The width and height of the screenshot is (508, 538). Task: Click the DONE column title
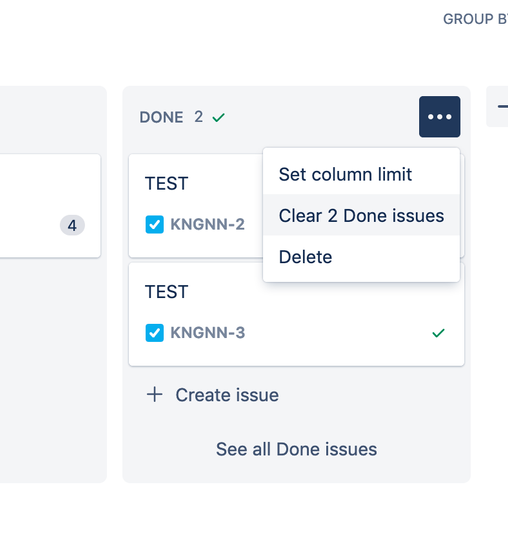pos(161,117)
